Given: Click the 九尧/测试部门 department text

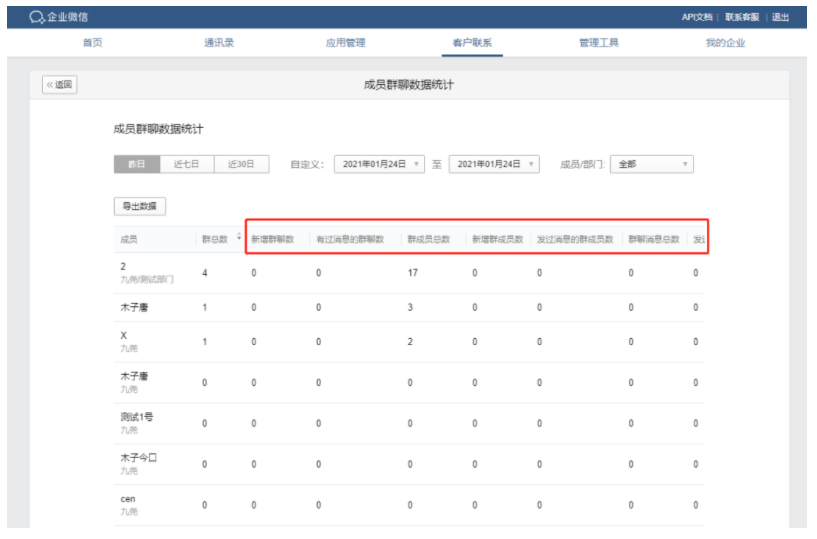Looking at the screenshot, I should point(147,279).
